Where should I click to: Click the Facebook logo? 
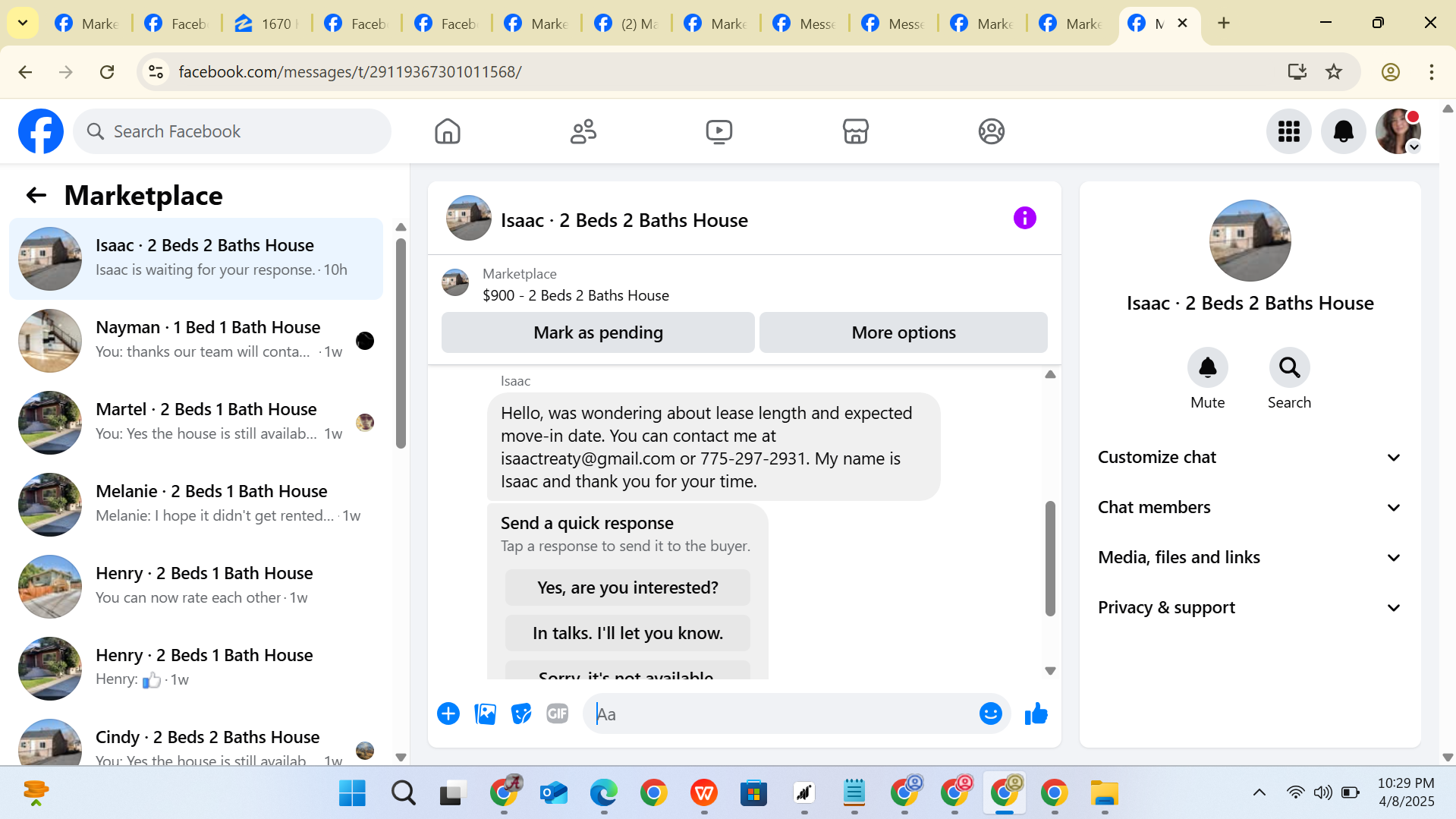click(41, 131)
